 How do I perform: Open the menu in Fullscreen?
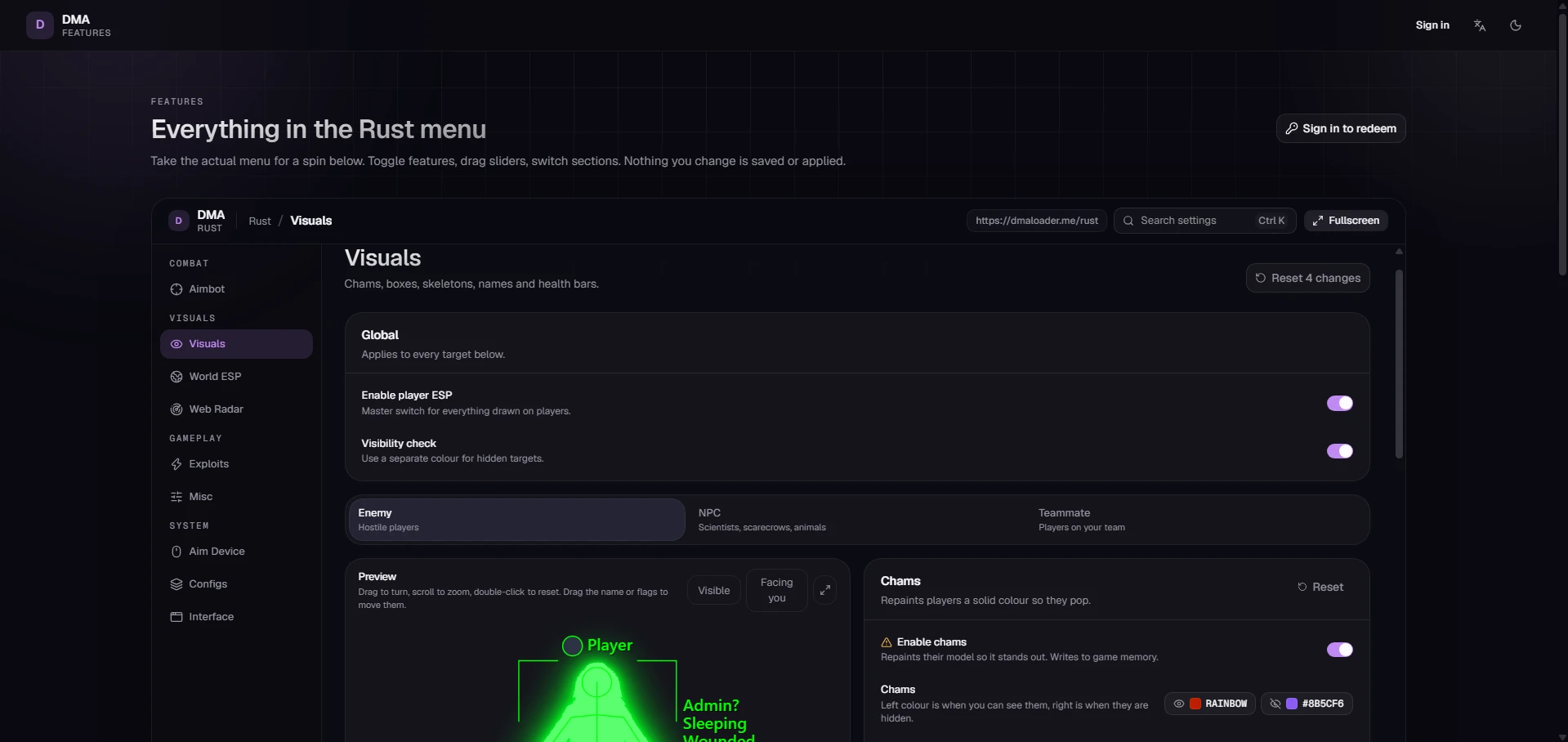tap(1346, 221)
